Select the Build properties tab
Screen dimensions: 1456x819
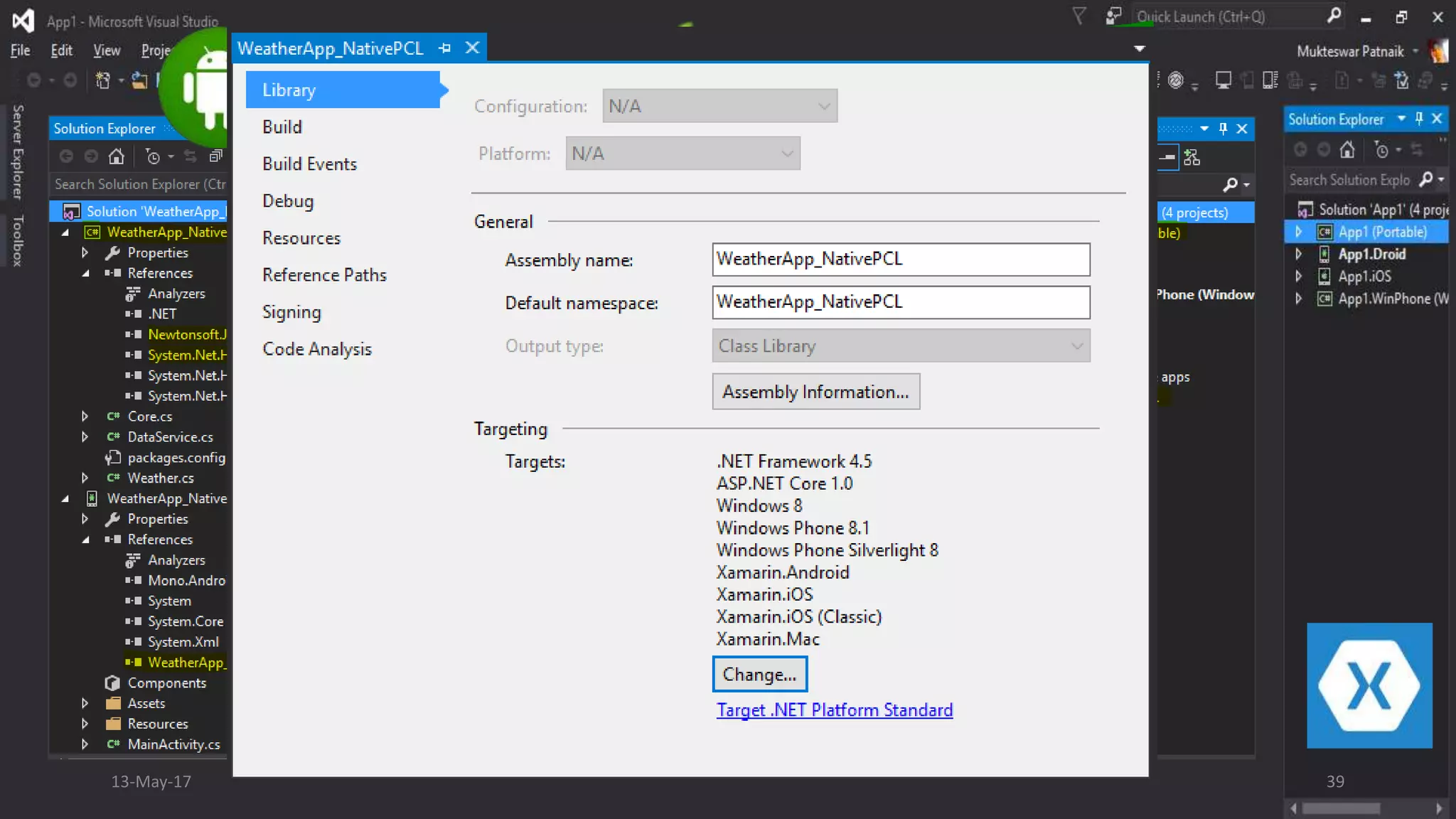pyautogui.click(x=282, y=127)
